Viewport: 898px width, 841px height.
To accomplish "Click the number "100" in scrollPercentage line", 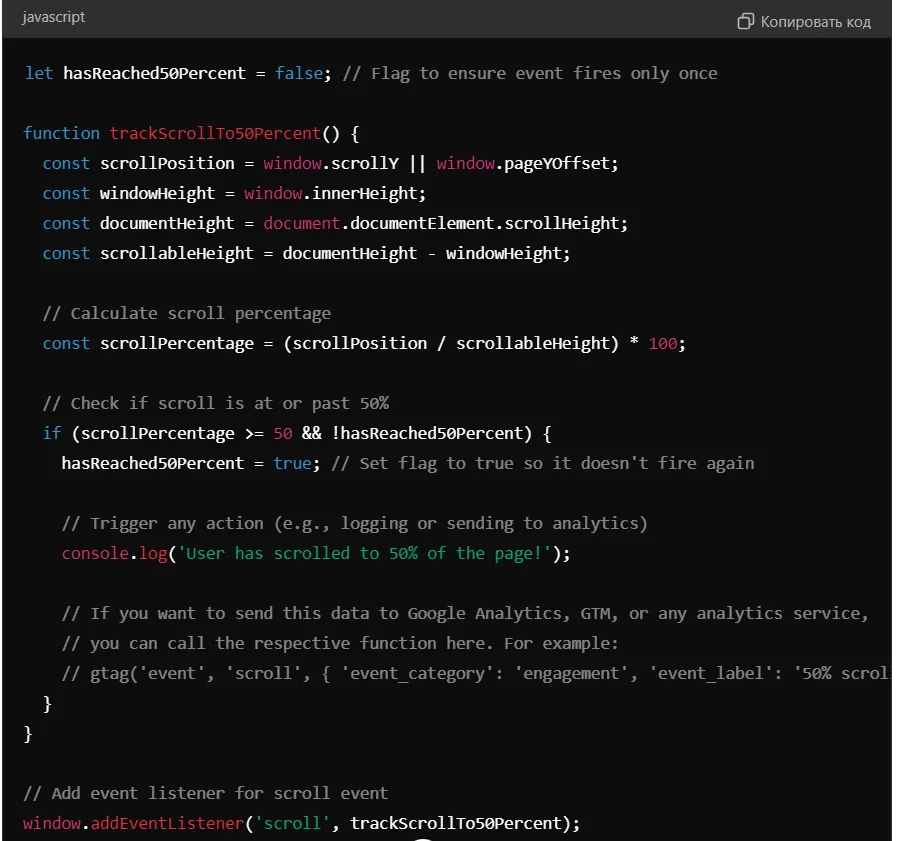I will pyautogui.click(x=662, y=344).
